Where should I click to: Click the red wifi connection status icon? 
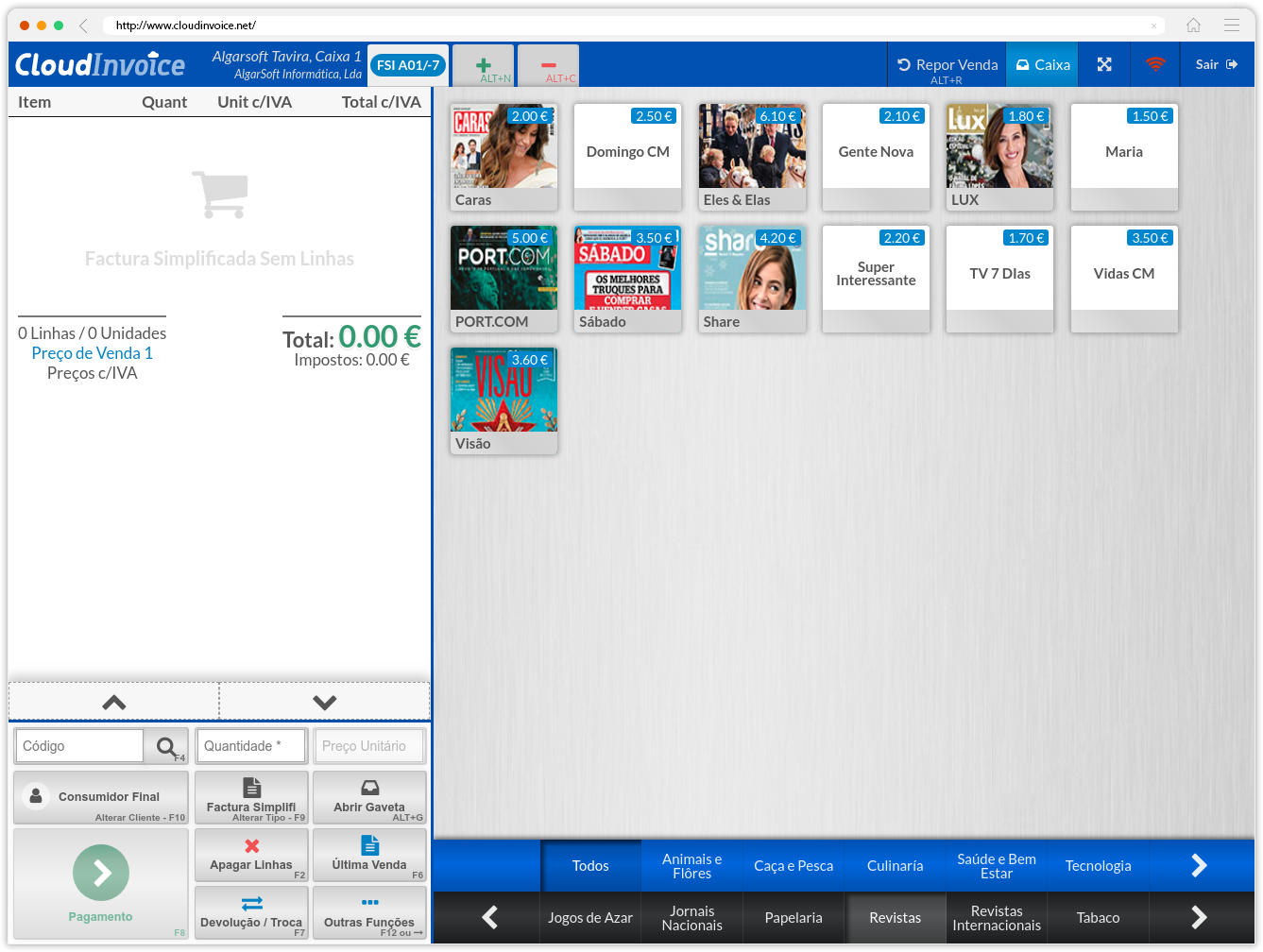(x=1154, y=64)
